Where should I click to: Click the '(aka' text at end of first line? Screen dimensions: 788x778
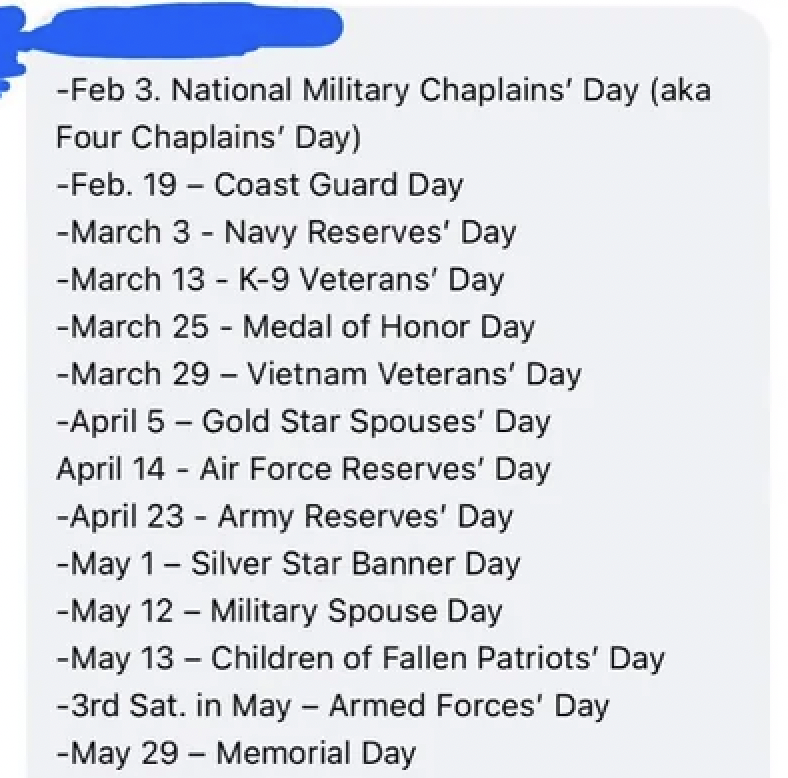point(681,91)
